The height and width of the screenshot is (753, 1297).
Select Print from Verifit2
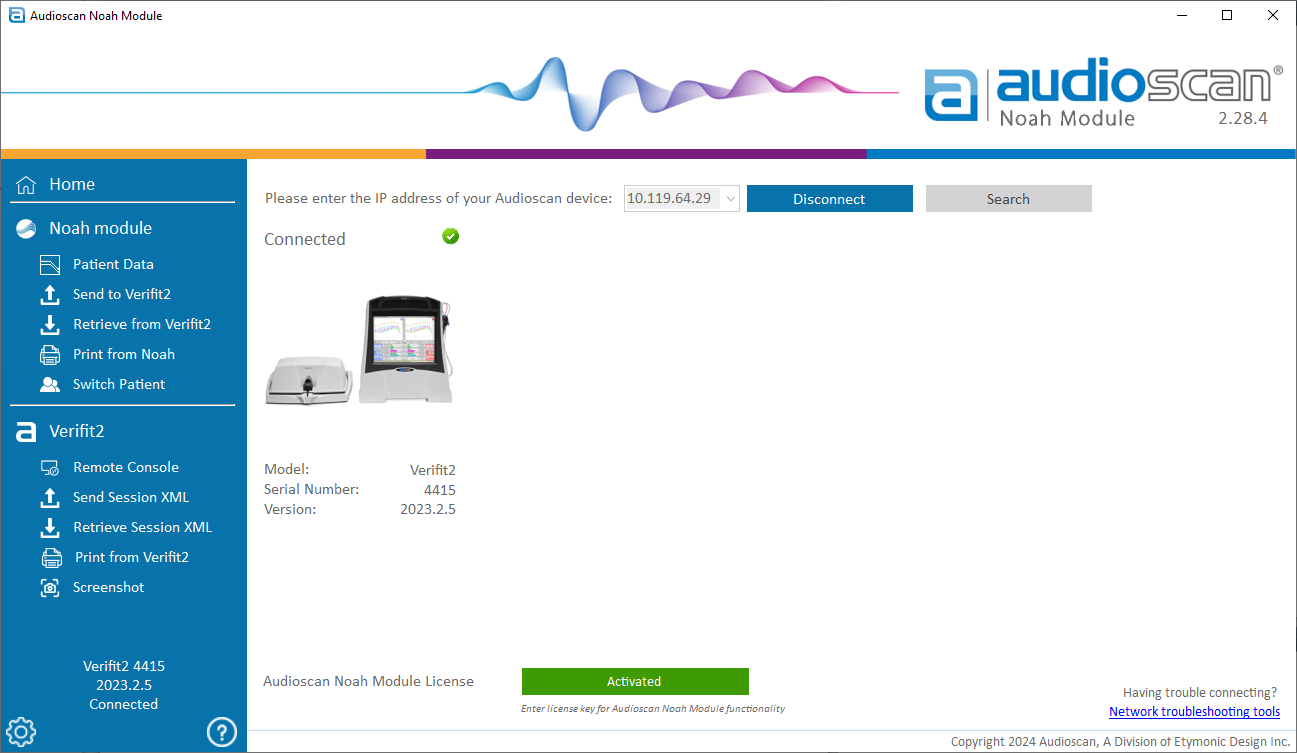131,557
